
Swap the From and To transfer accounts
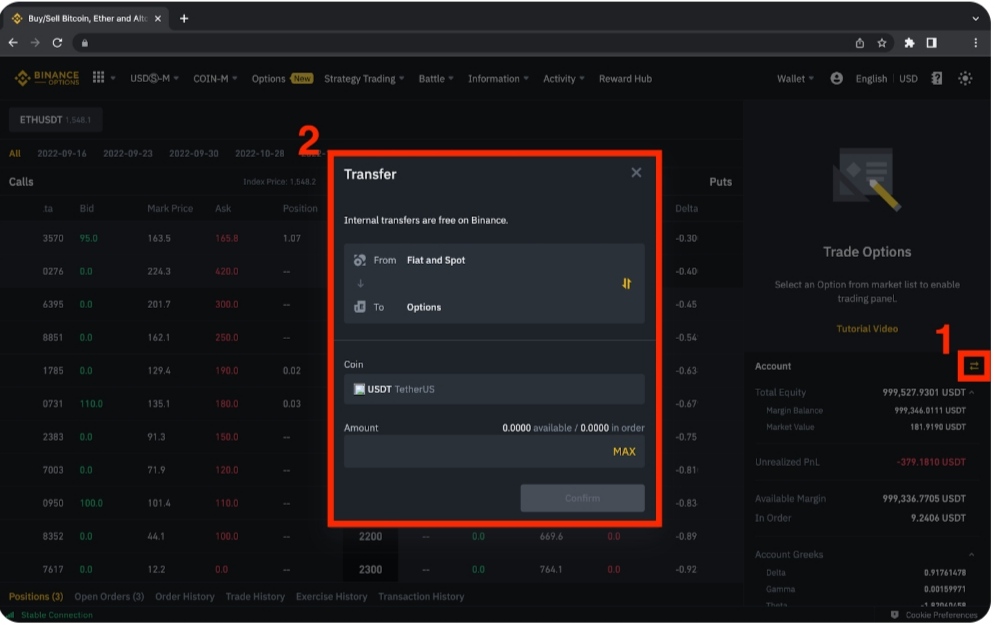(x=626, y=284)
